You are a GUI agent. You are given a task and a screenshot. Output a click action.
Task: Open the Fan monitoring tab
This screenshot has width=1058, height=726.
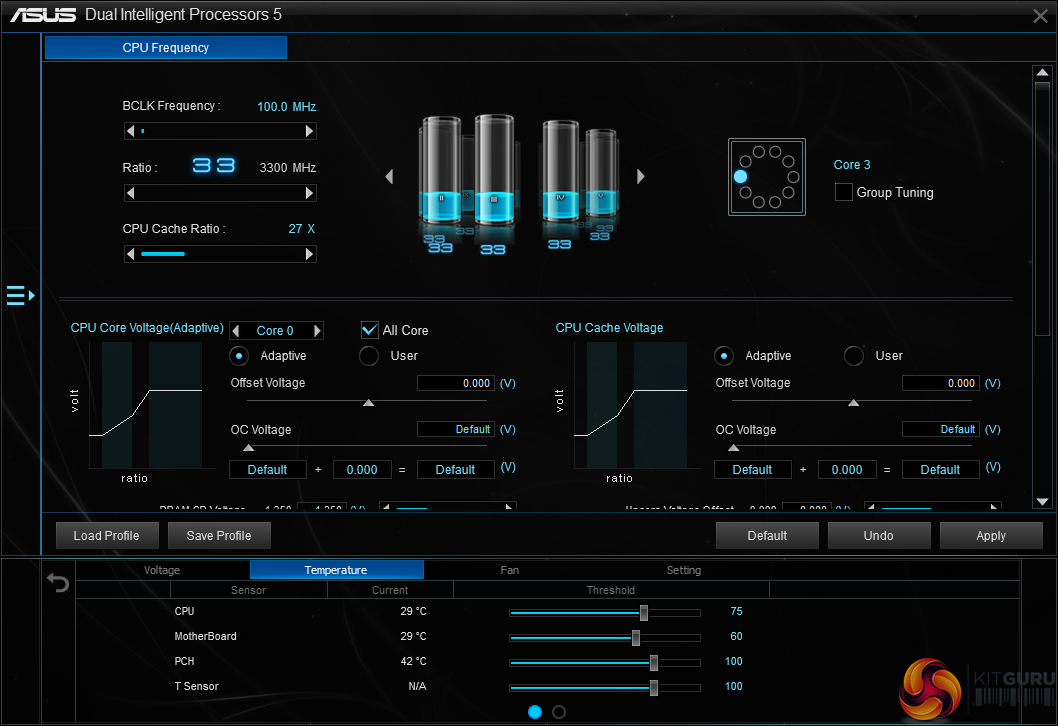tap(510, 570)
